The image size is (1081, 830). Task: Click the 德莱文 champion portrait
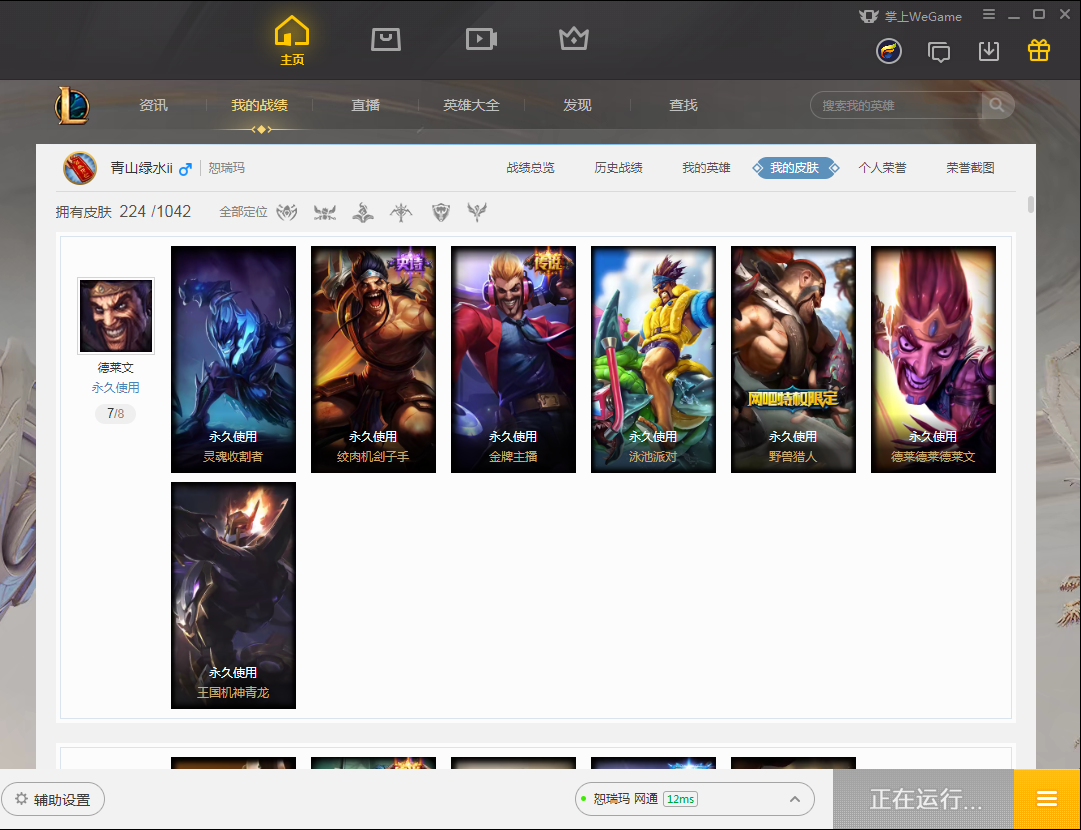pos(116,316)
